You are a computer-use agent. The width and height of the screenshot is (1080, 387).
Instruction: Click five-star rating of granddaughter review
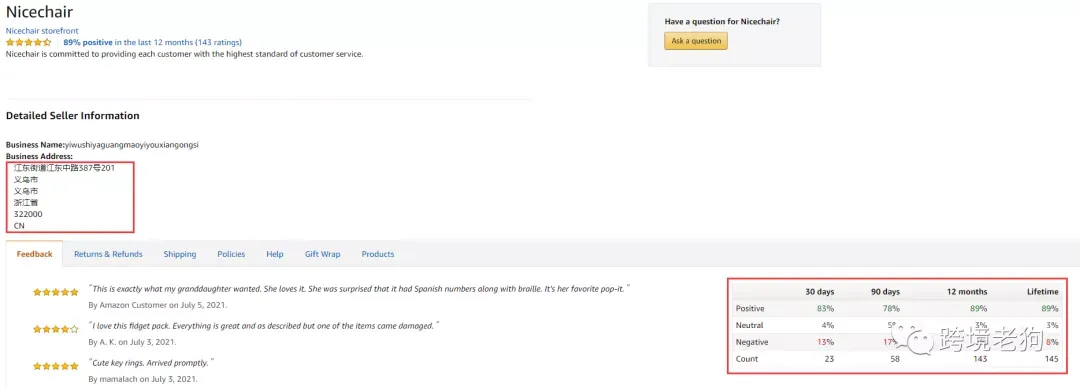(x=56, y=292)
